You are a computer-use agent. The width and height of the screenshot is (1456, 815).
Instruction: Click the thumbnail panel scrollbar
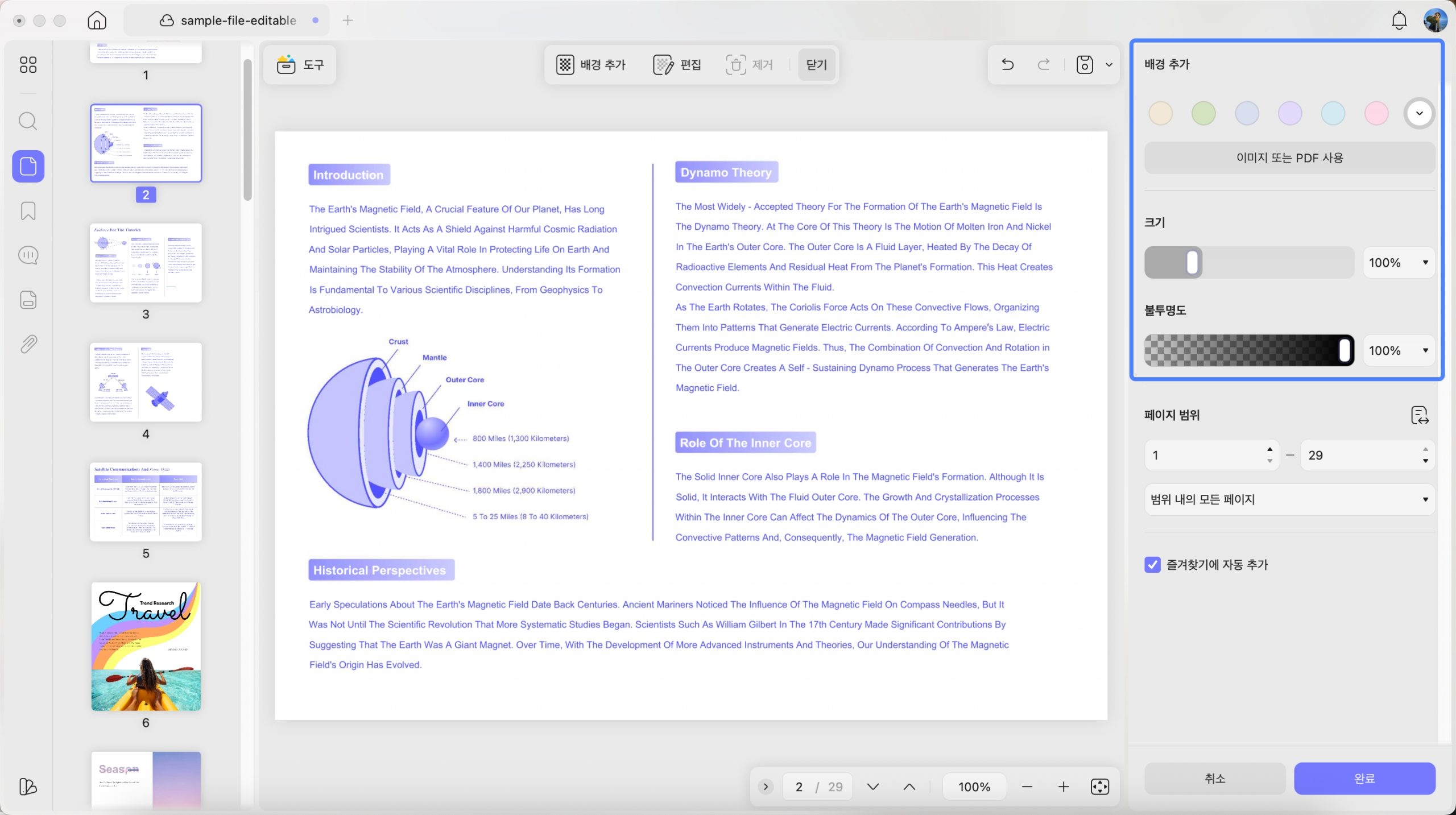point(247,130)
